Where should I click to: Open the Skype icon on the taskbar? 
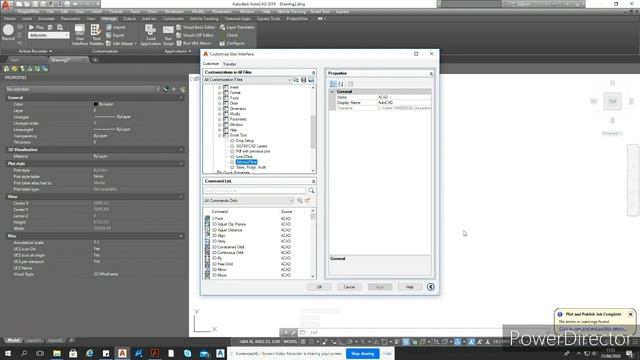pos(187,353)
